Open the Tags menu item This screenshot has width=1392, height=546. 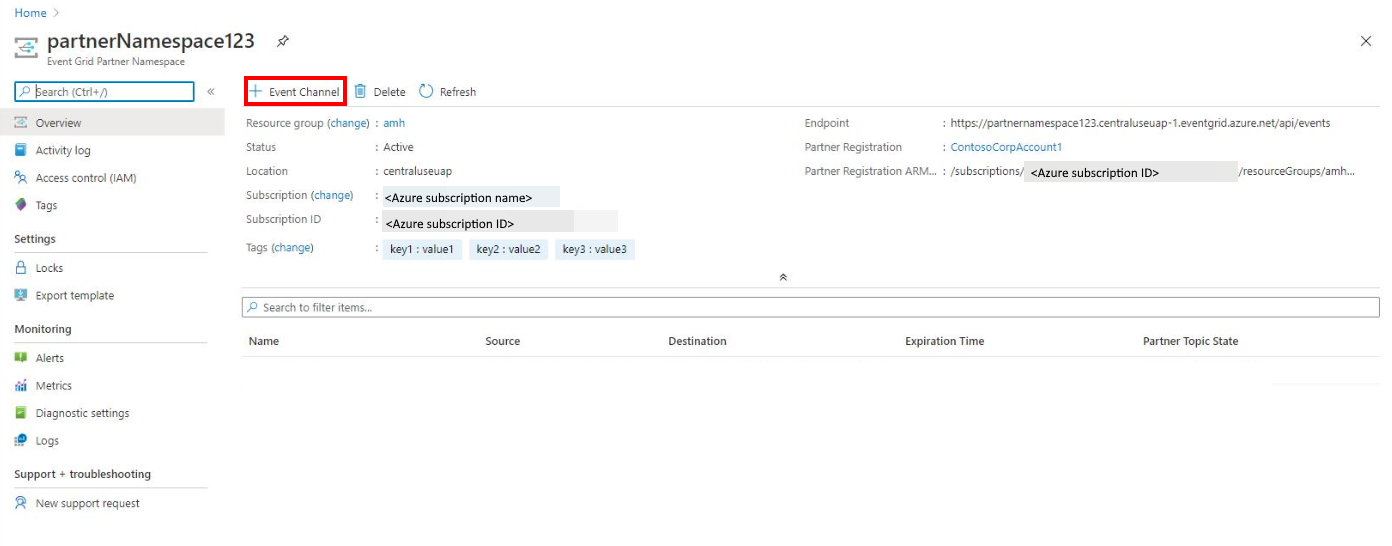(x=112, y=205)
